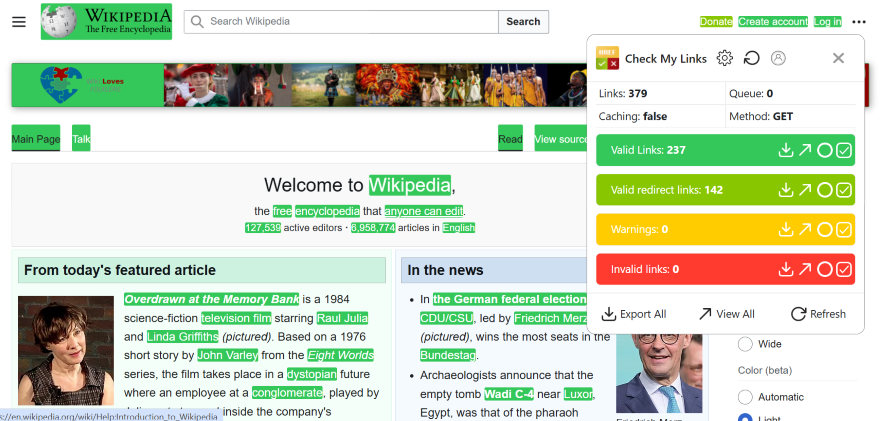Click the recheck circular arrow icon
880x421 pixels.
(x=751, y=58)
